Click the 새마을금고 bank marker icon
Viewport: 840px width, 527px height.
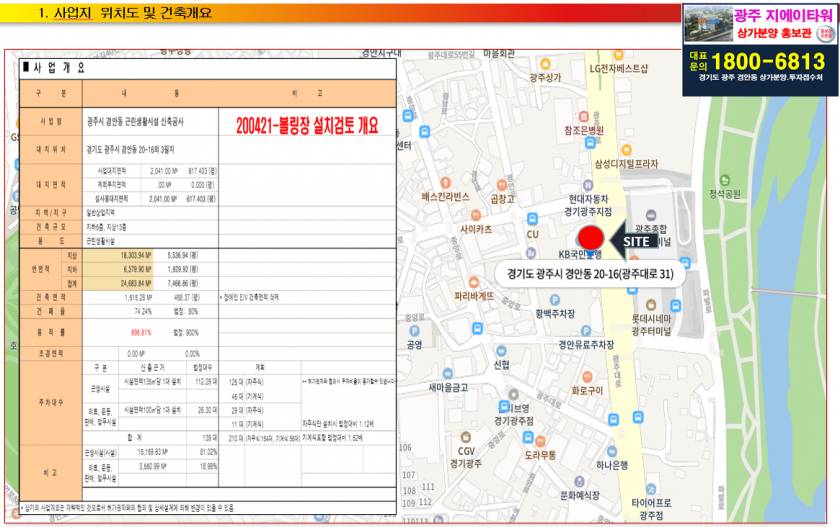click(447, 374)
